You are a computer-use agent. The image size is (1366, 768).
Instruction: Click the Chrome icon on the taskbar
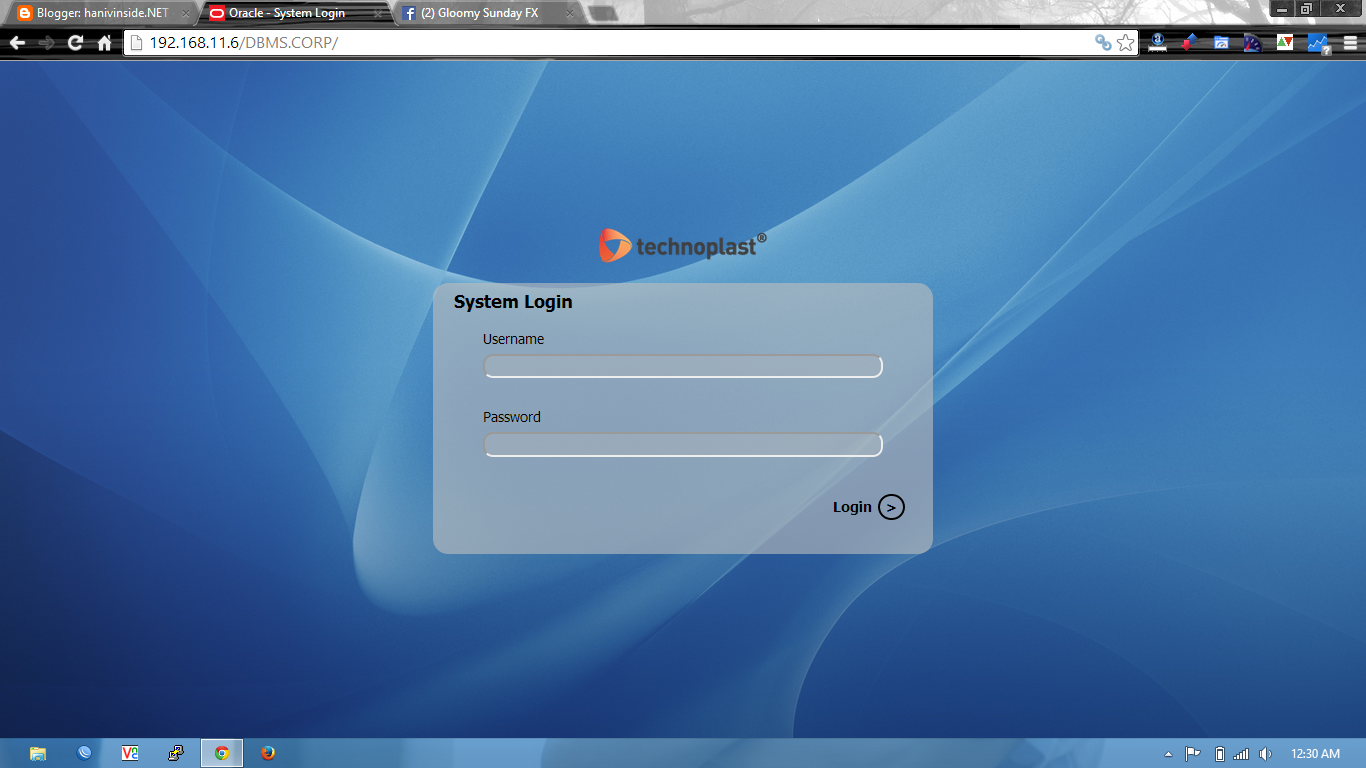click(x=222, y=753)
